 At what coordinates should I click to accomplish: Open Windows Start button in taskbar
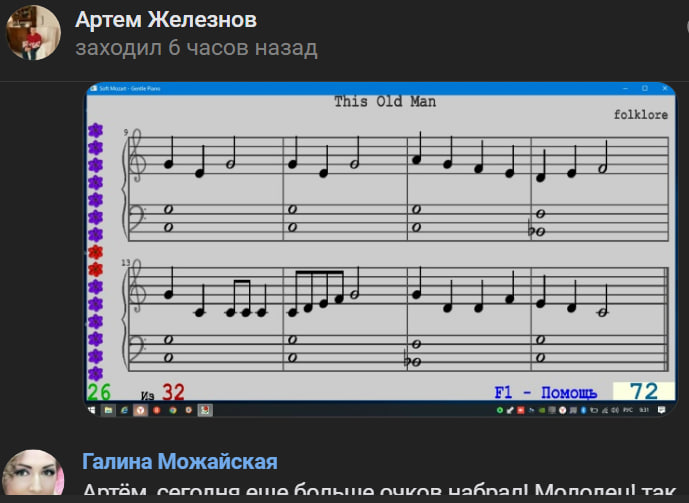pyautogui.click(x=91, y=409)
